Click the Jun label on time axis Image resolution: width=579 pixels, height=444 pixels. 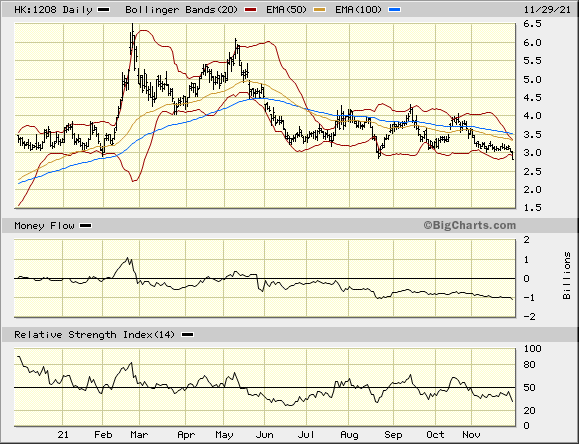point(264,434)
